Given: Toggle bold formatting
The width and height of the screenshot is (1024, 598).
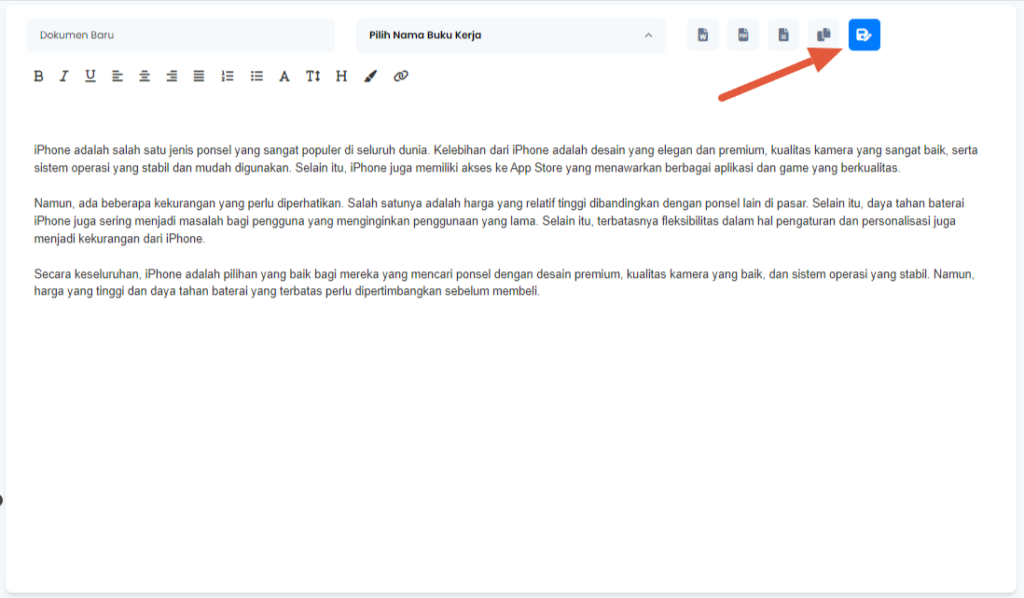Looking at the screenshot, I should click(39, 76).
